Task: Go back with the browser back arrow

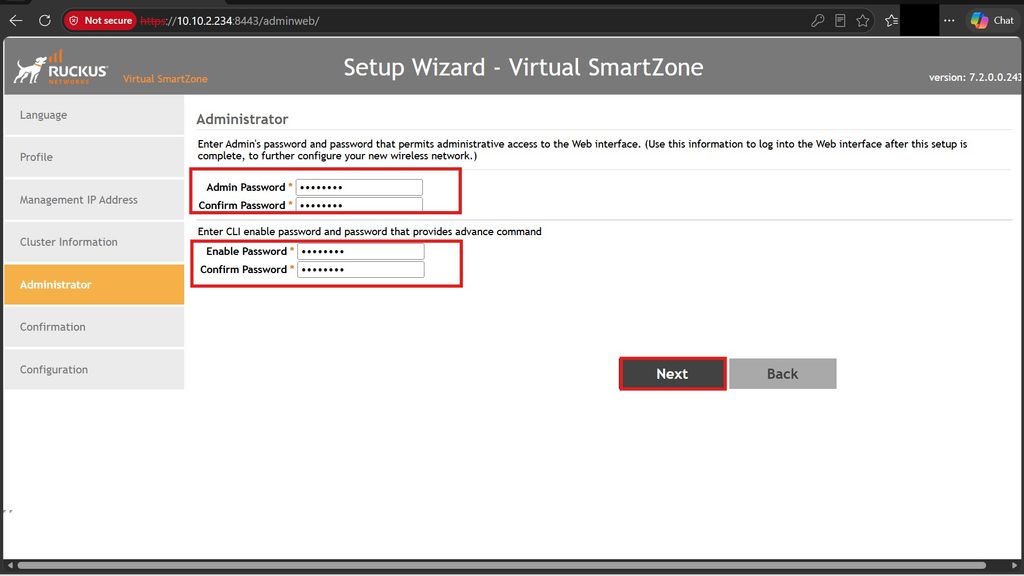Action: point(16,20)
